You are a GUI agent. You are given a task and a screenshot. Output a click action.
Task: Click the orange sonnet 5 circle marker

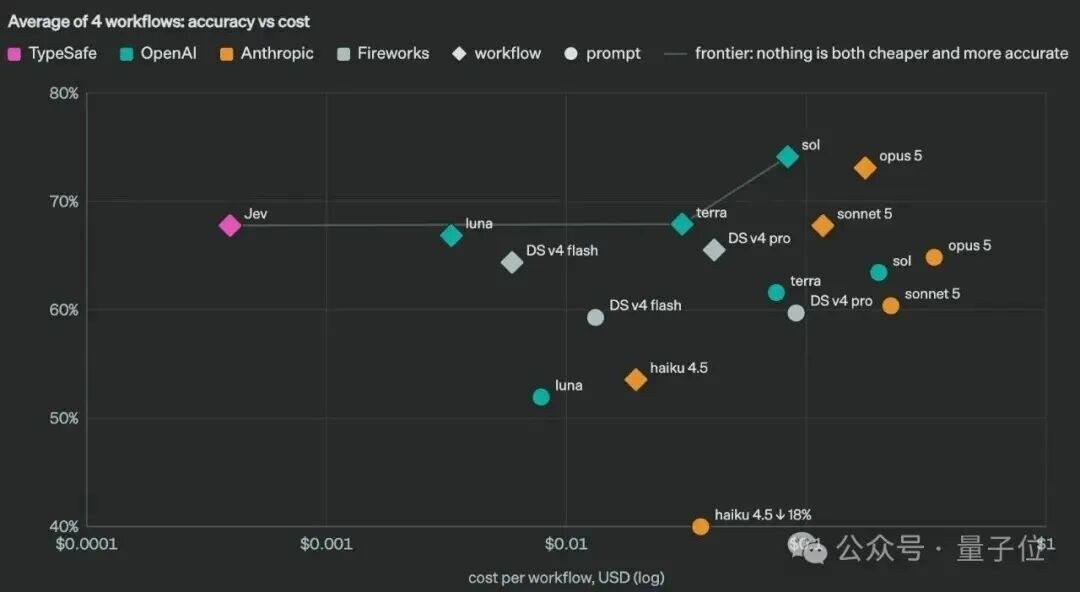[891, 305]
